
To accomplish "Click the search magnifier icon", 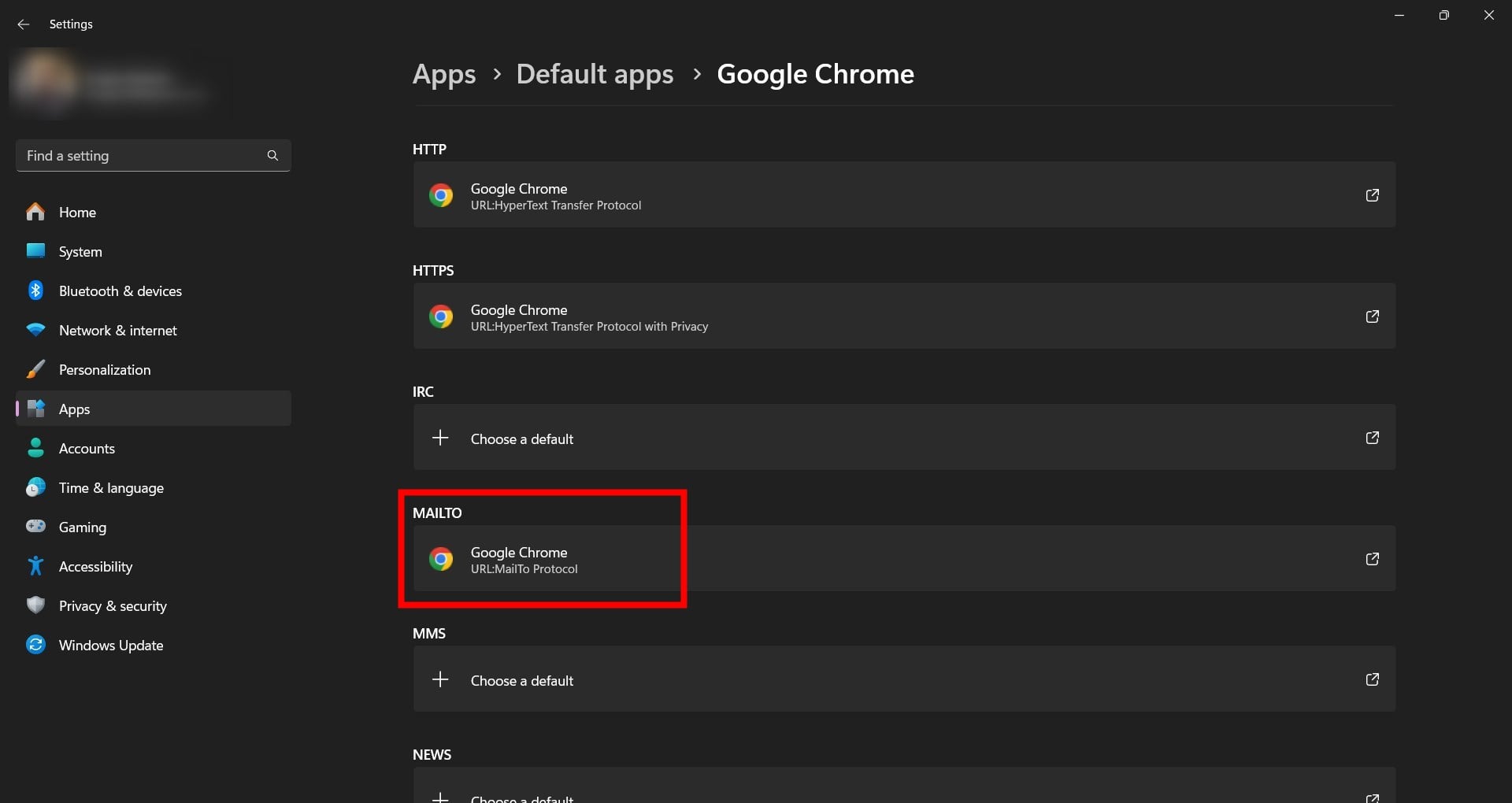I will [x=272, y=156].
